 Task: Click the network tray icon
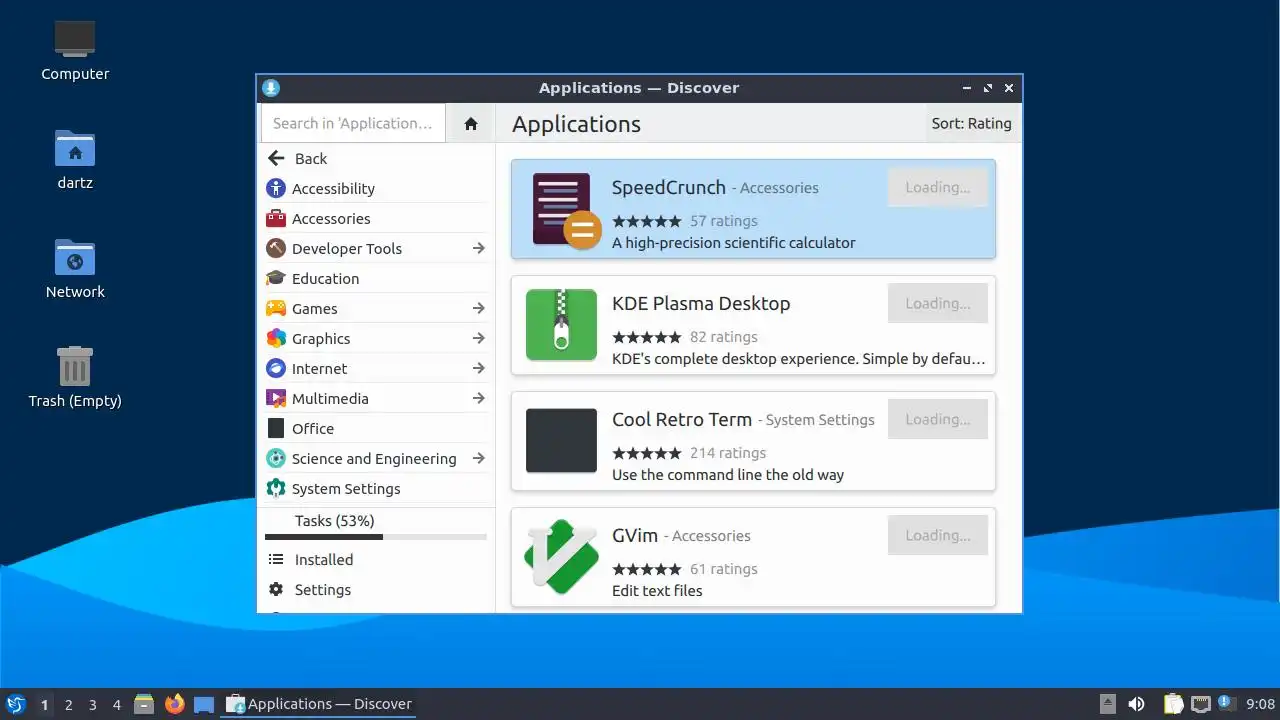point(1200,704)
